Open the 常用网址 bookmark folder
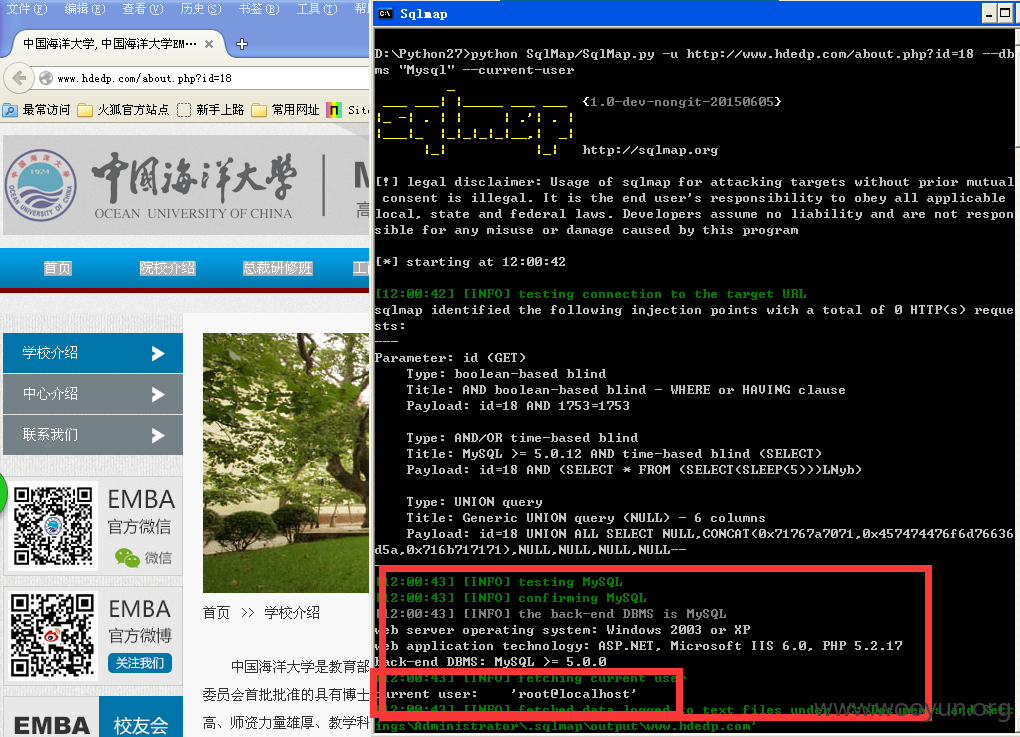Image resolution: width=1020 pixels, height=737 pixels. [286, 110]
